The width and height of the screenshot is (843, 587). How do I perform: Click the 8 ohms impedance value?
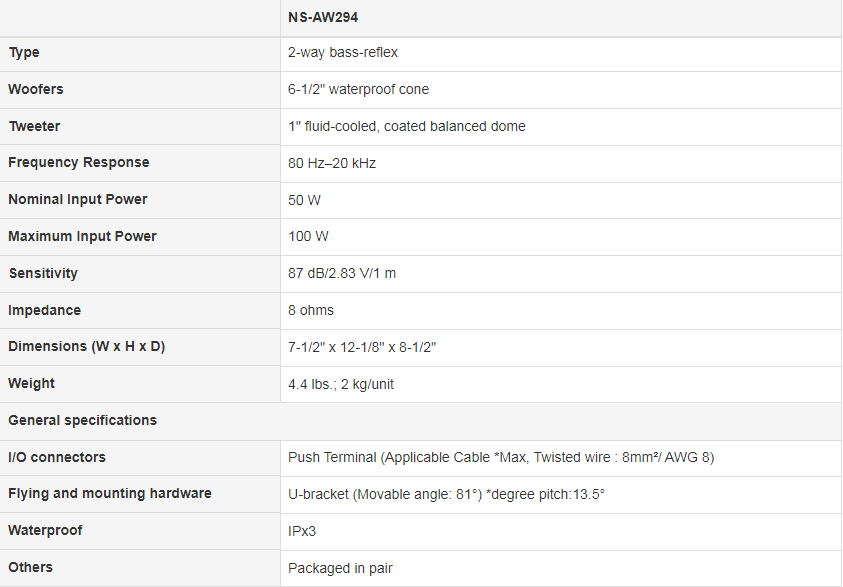(x=311, y=310)
